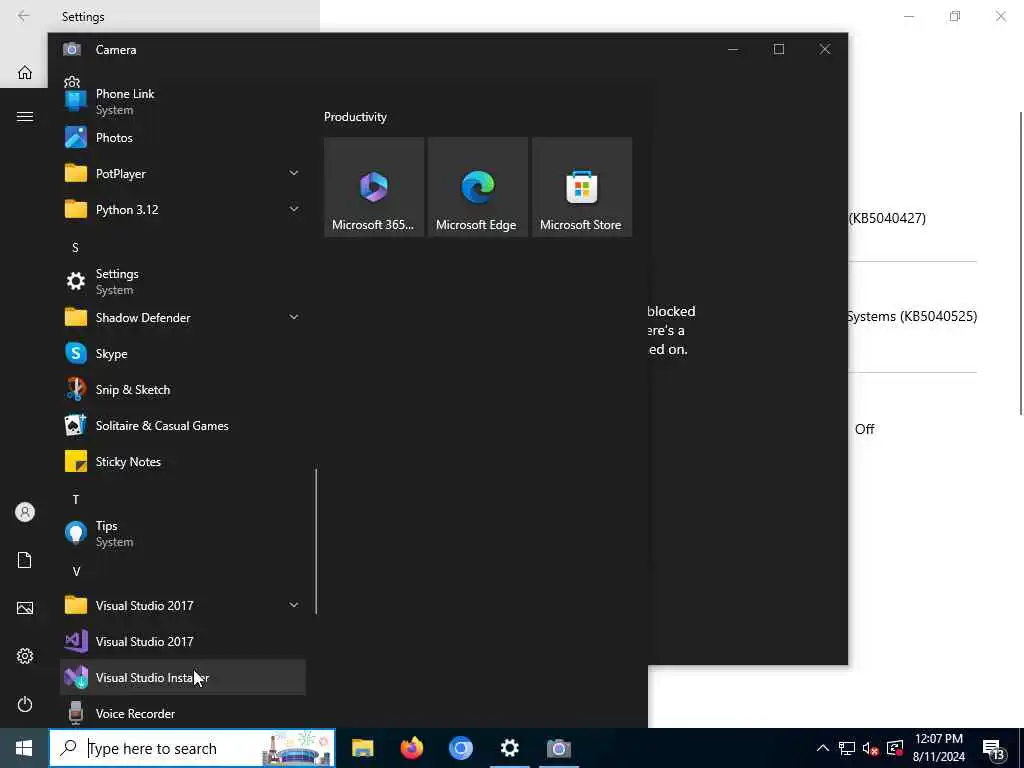Screen dimensions: 1024x768
Task: Open Documents icon in Start sidebar
Action: point(25,560)
